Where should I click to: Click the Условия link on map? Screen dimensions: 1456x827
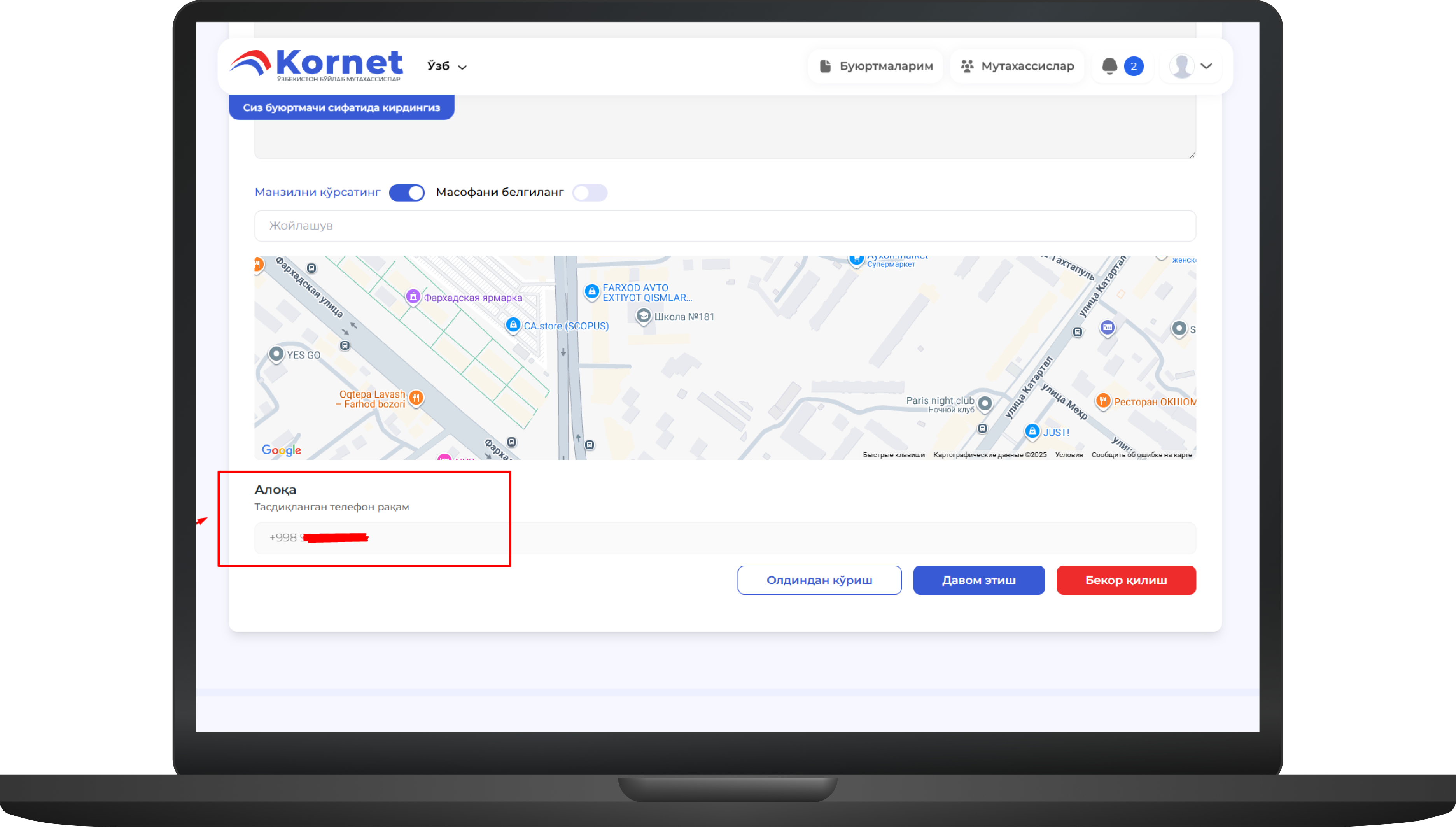[1069, 455]
